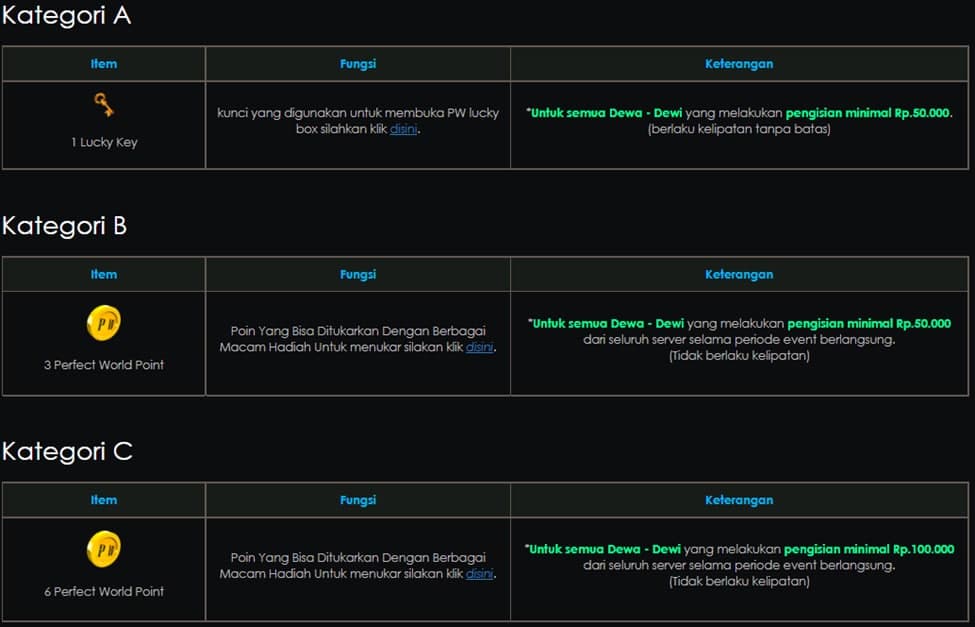
Task: Click the 'Kategori B' heading
Action: (65, 226)
